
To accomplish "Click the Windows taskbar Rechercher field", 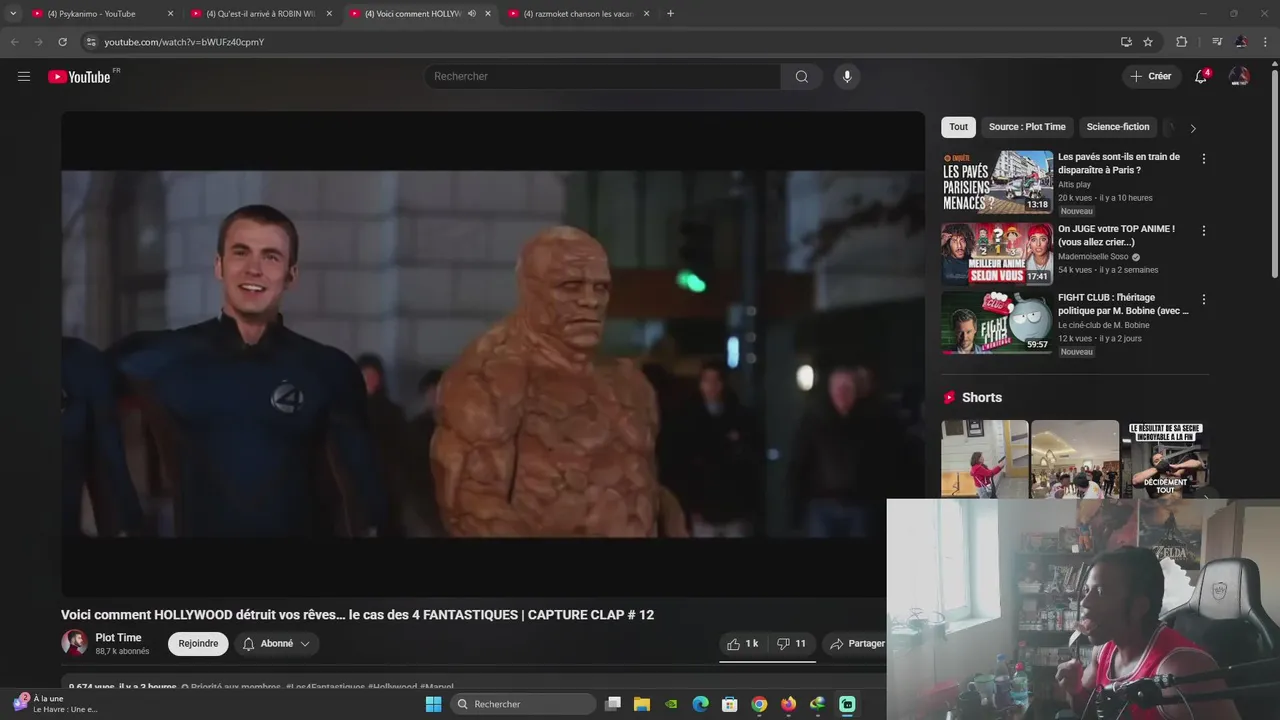I will (x=525, y=704).
